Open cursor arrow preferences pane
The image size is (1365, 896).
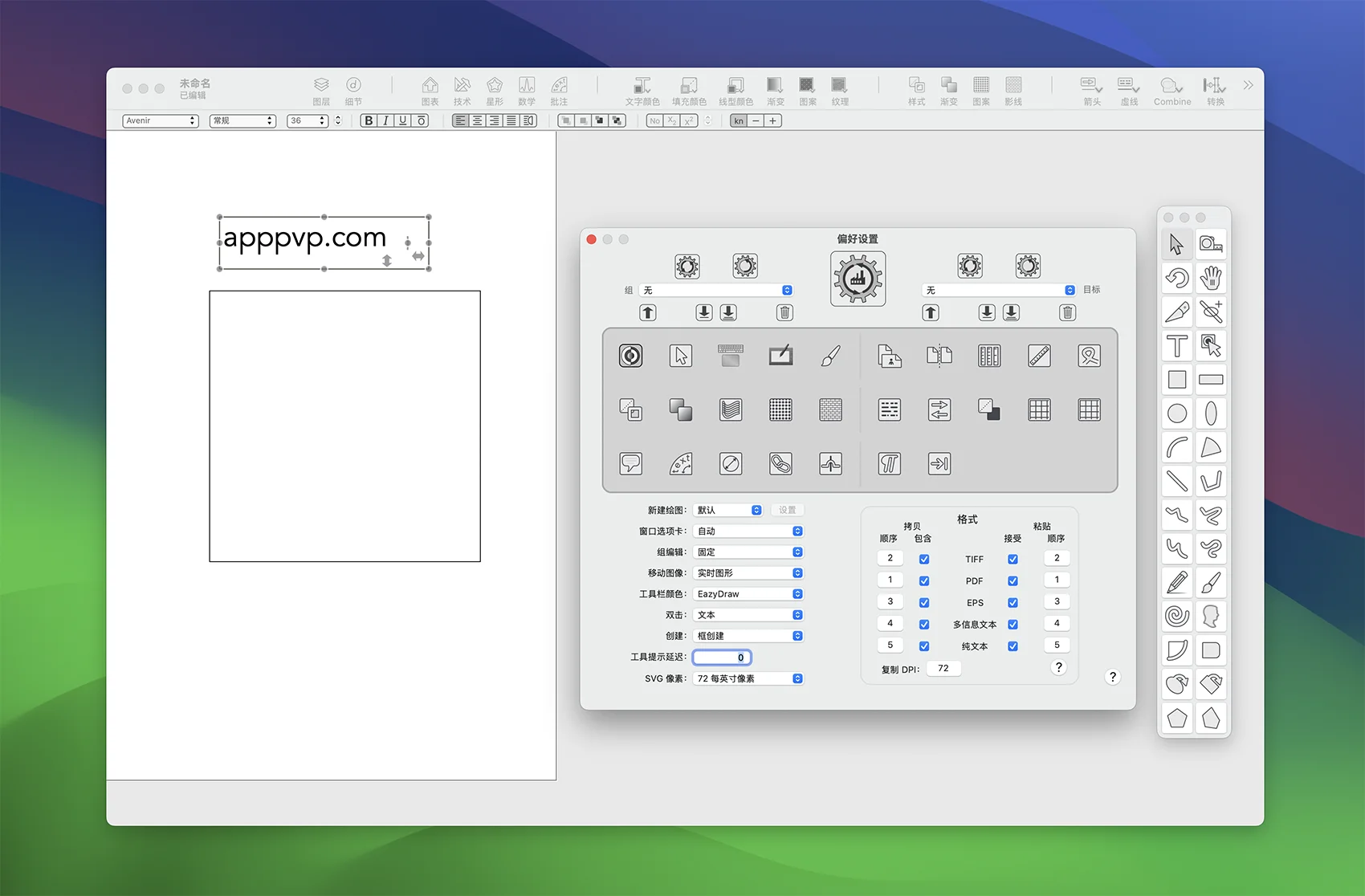(x=681, y=355)
